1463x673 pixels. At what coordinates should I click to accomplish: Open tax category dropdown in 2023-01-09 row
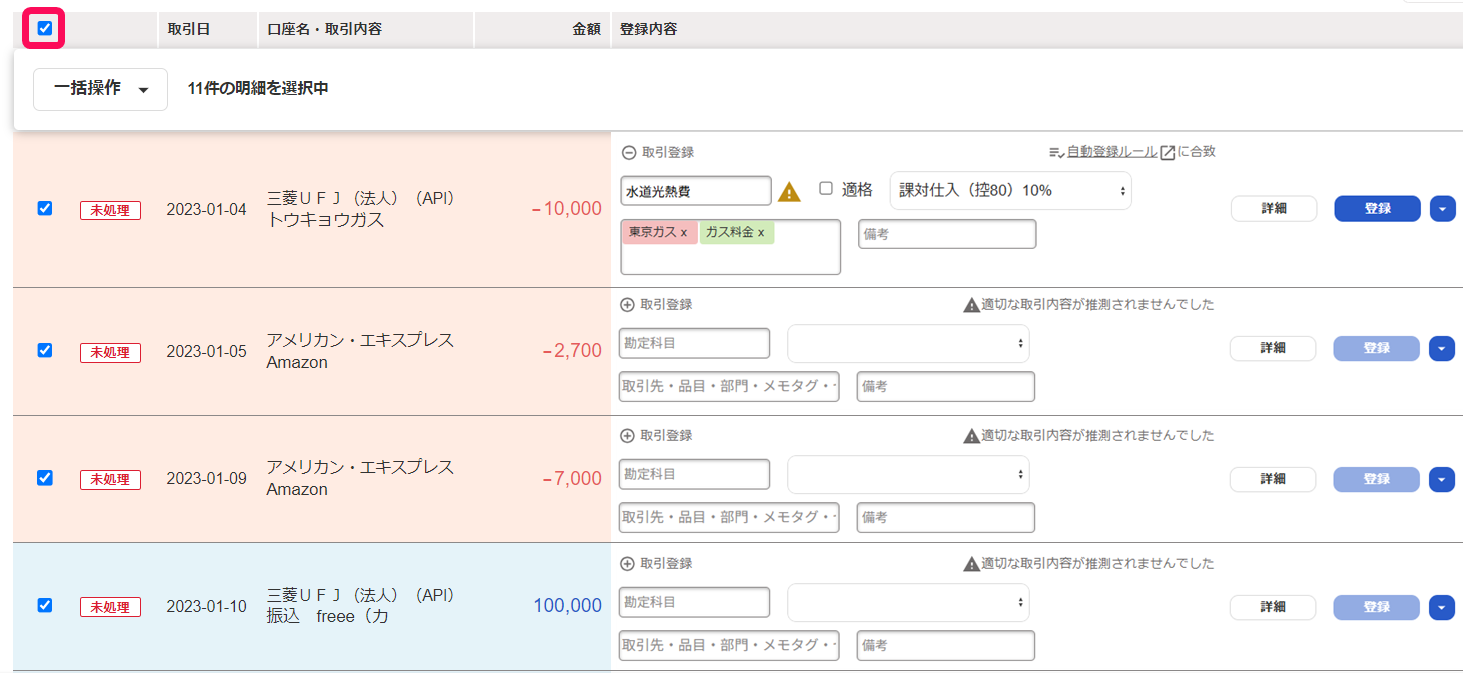(908, 475)
